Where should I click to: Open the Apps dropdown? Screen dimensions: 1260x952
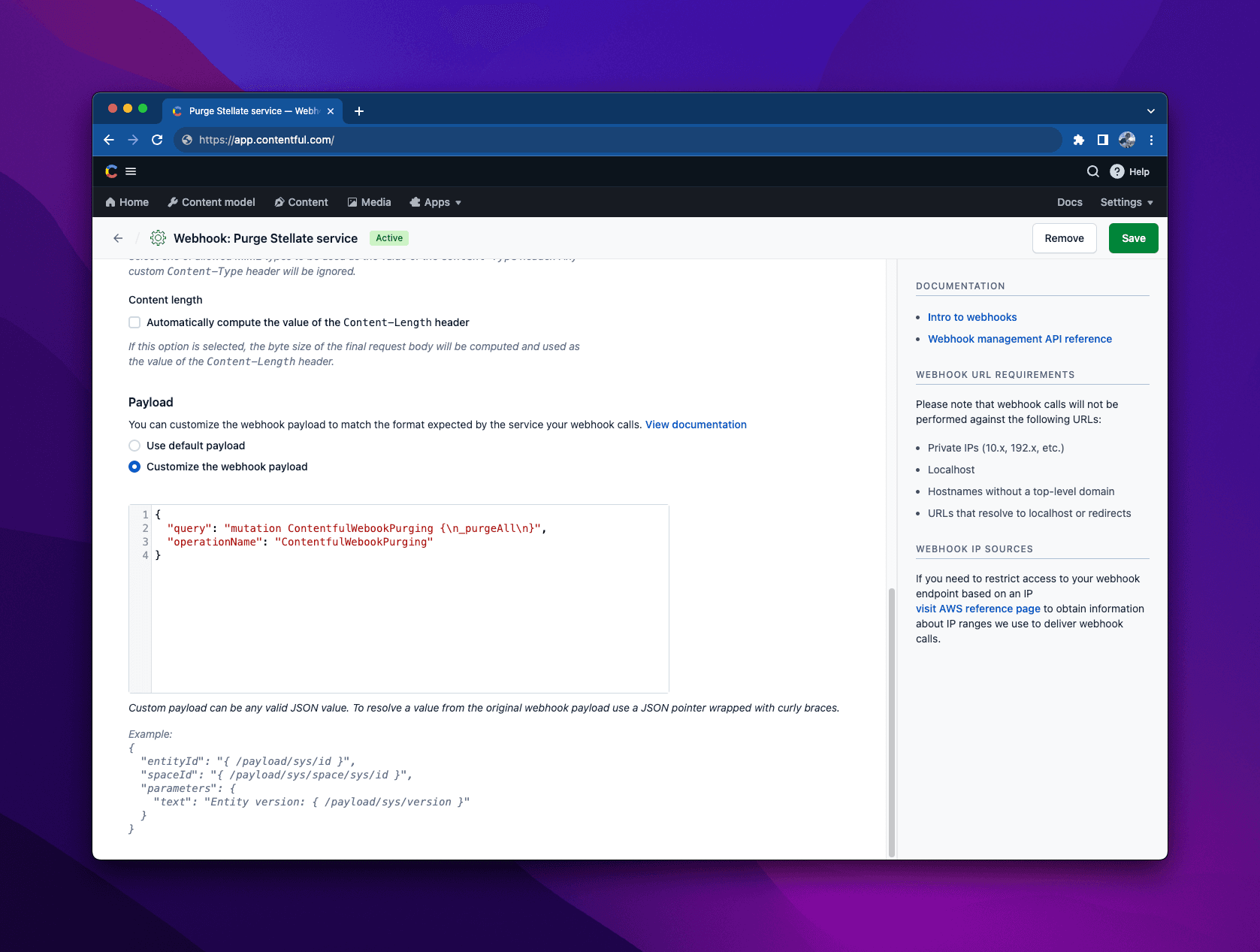pyautogui.click(x=435, y=201)
